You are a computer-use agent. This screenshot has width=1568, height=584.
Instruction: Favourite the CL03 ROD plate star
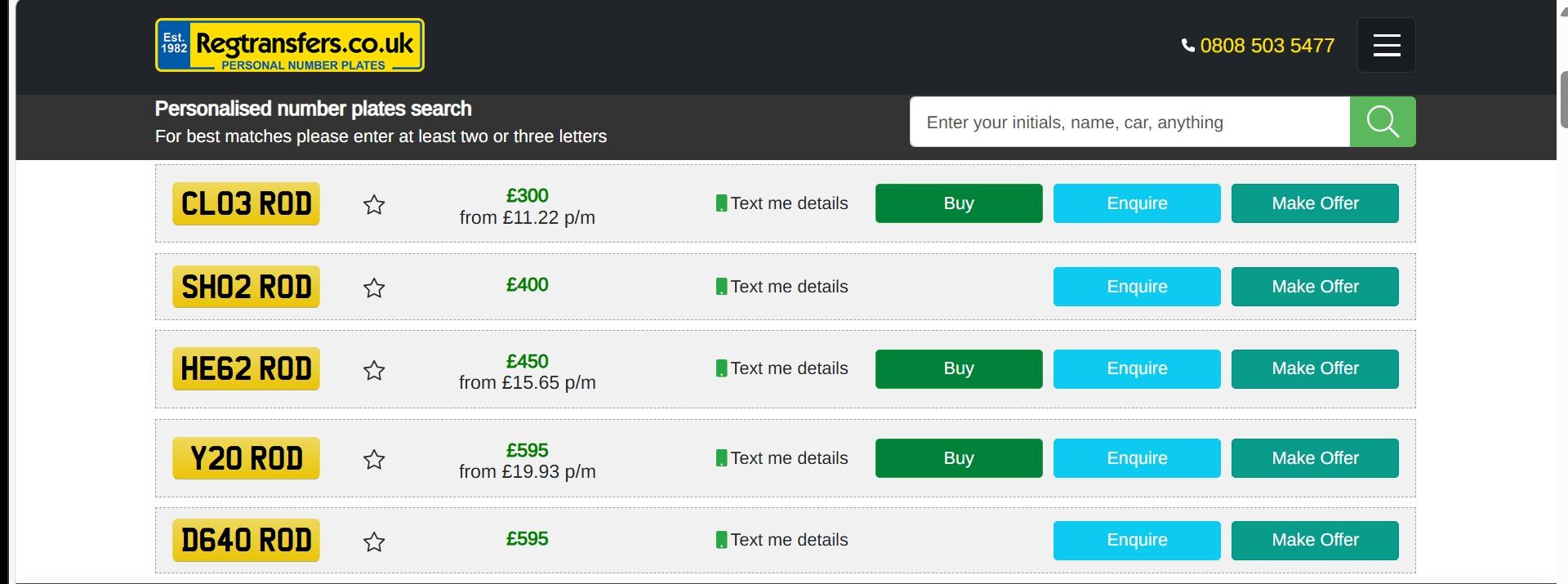pyautogui.click(x=374, y=204)
